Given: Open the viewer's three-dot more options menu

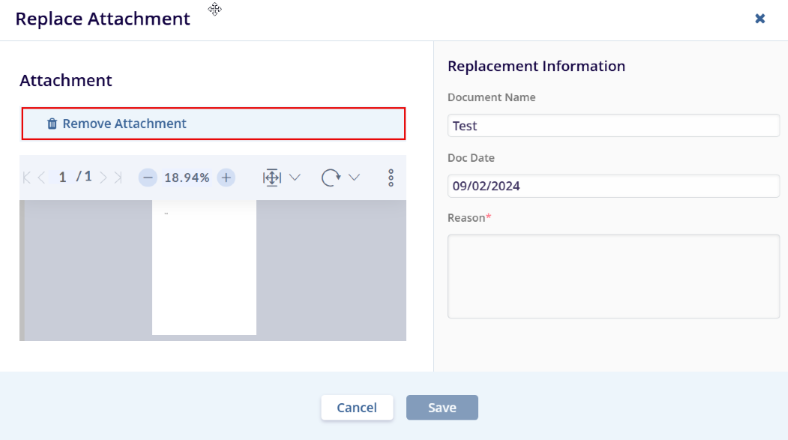Looking at the screenshot, I should point(391,177).
